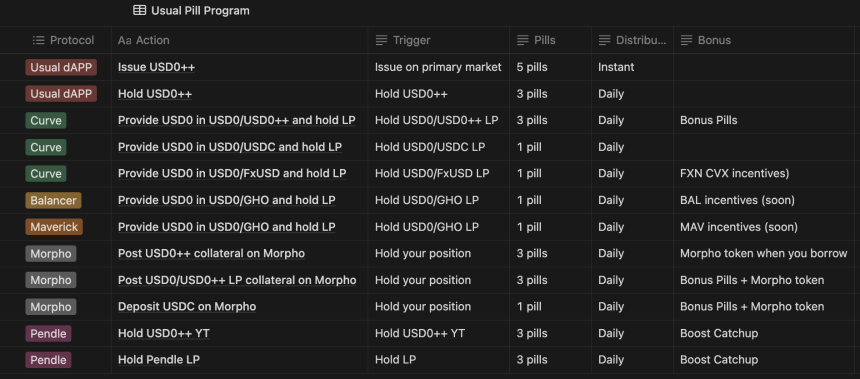Click Curve tag in the USD0/USDC row
The image size is (860, 379).
(x=46, y=147)
